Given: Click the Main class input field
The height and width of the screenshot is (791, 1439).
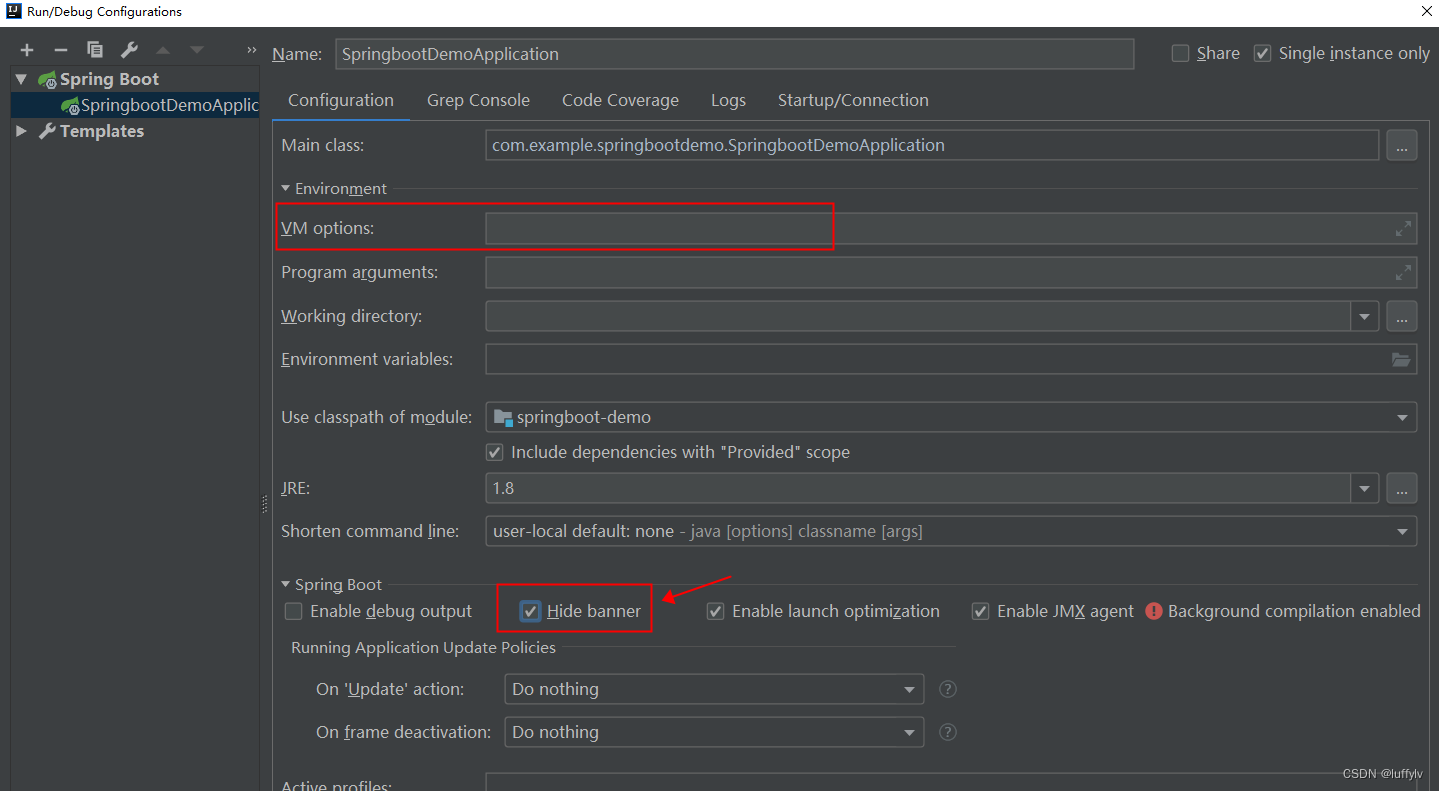Looking at the screenshot, I should click(x=932, y=145).
